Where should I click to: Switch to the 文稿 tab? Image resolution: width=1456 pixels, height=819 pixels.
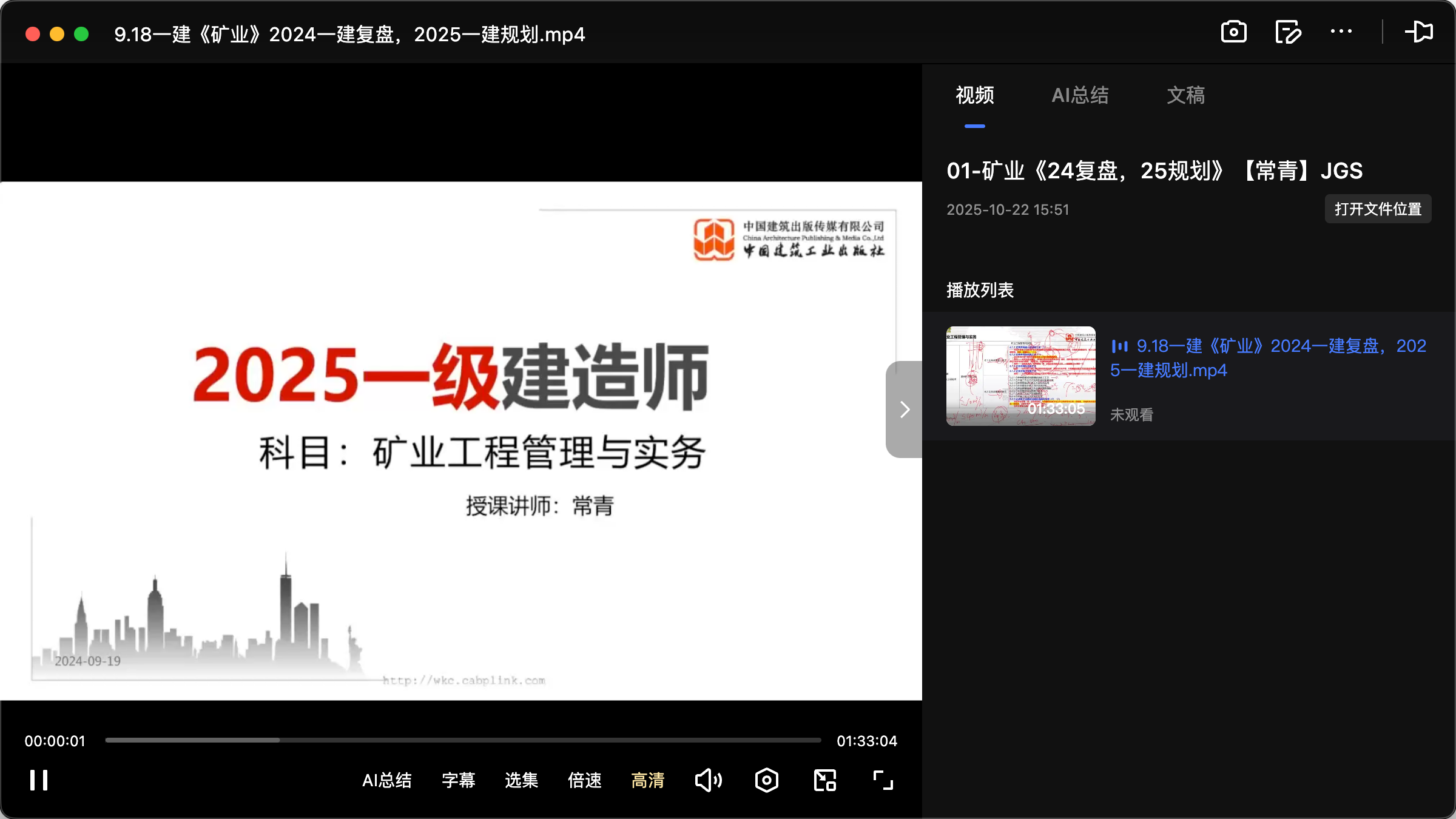pos(1185,95)
